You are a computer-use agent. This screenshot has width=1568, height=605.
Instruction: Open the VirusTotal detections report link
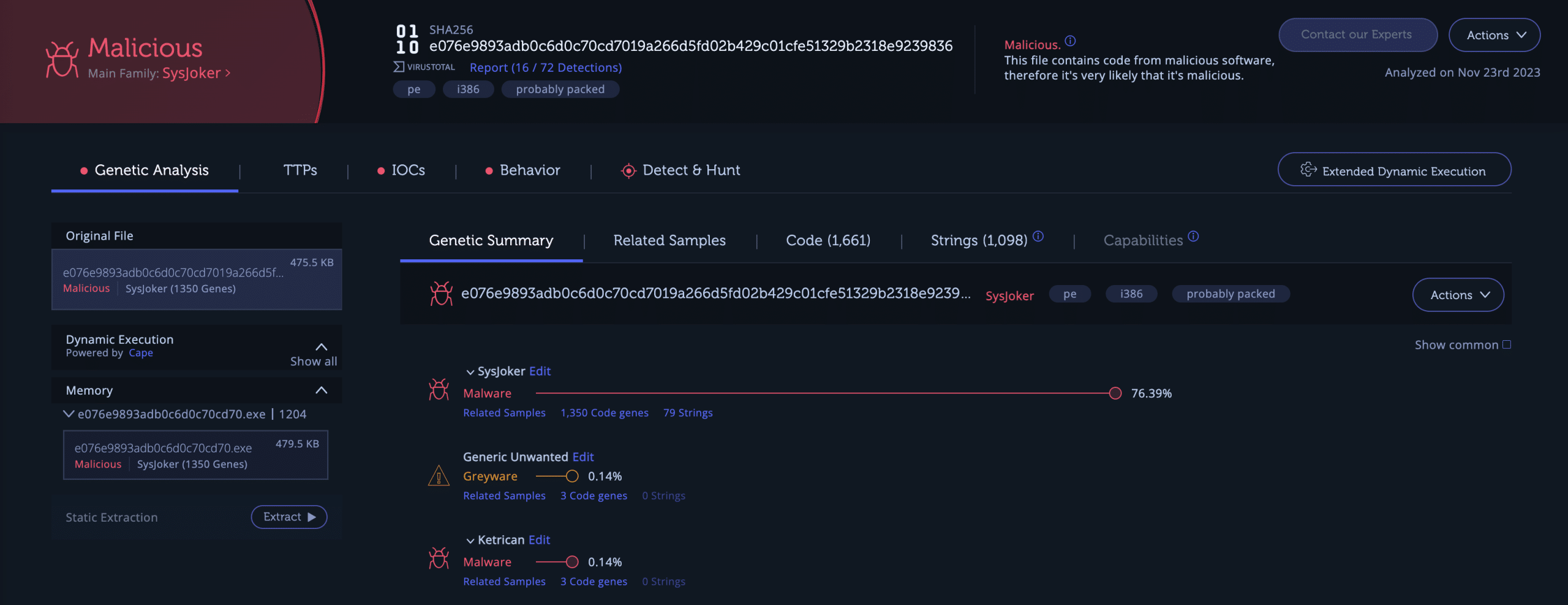(x=545, y=67)
